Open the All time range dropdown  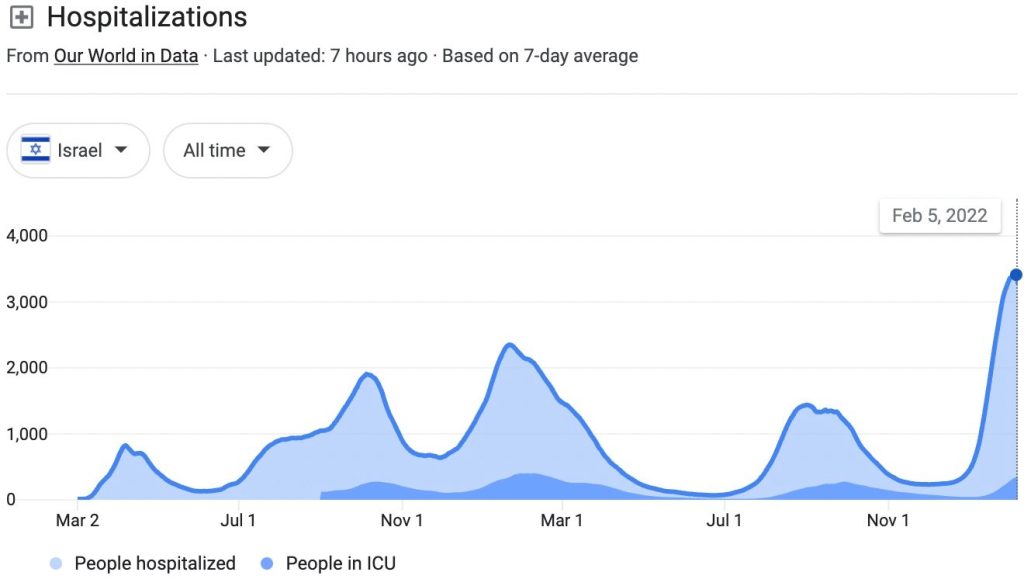coord(227,151)
